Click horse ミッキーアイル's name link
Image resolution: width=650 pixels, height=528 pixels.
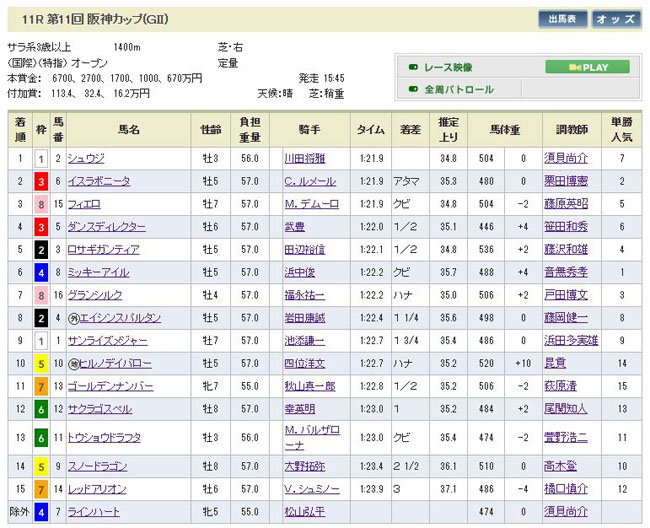point(96,272)
